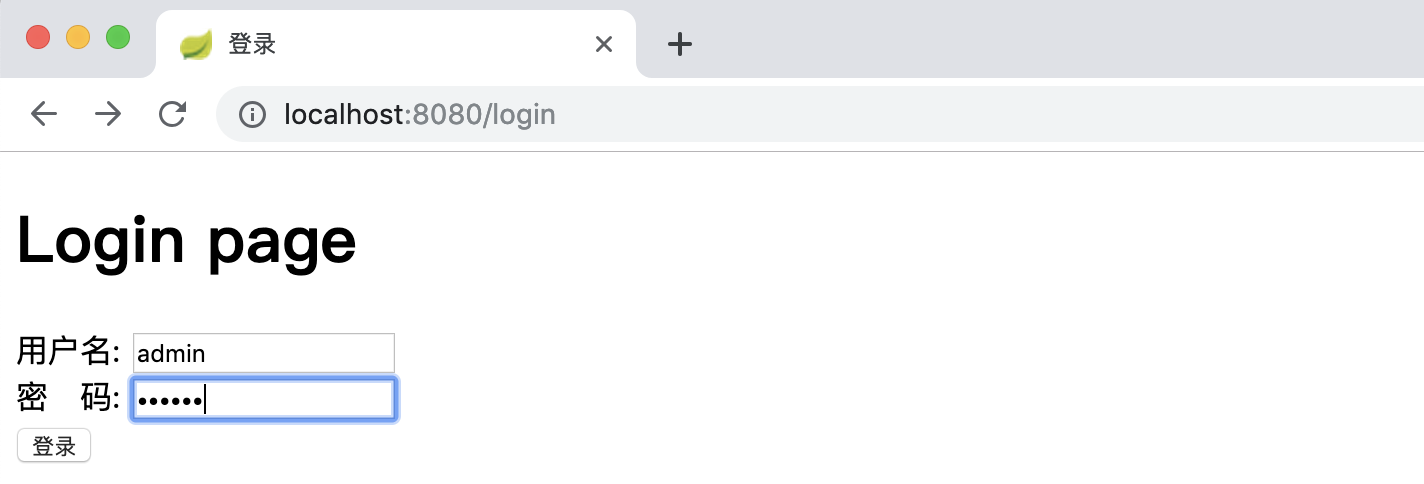This screenshot has width=1424, height=484.
Task: View site information icon in address bar
Action: point(252,115)
